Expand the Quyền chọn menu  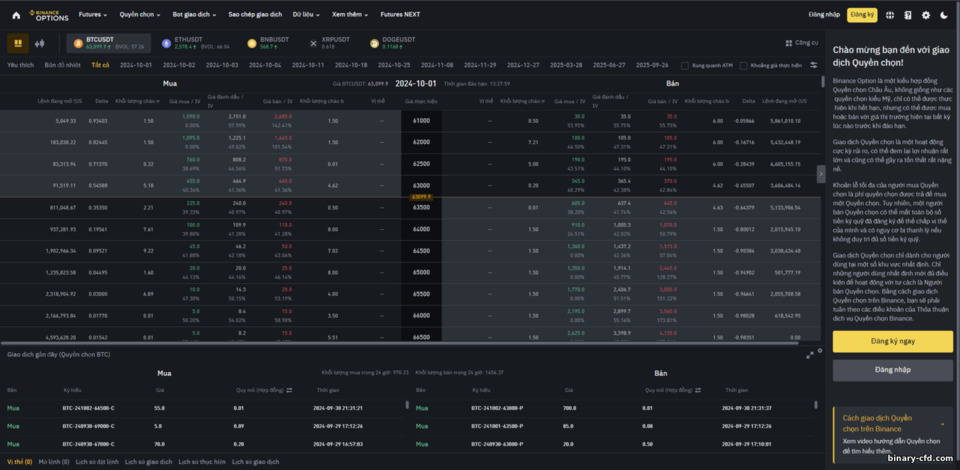pyautogui.click(x=140, y=14)
